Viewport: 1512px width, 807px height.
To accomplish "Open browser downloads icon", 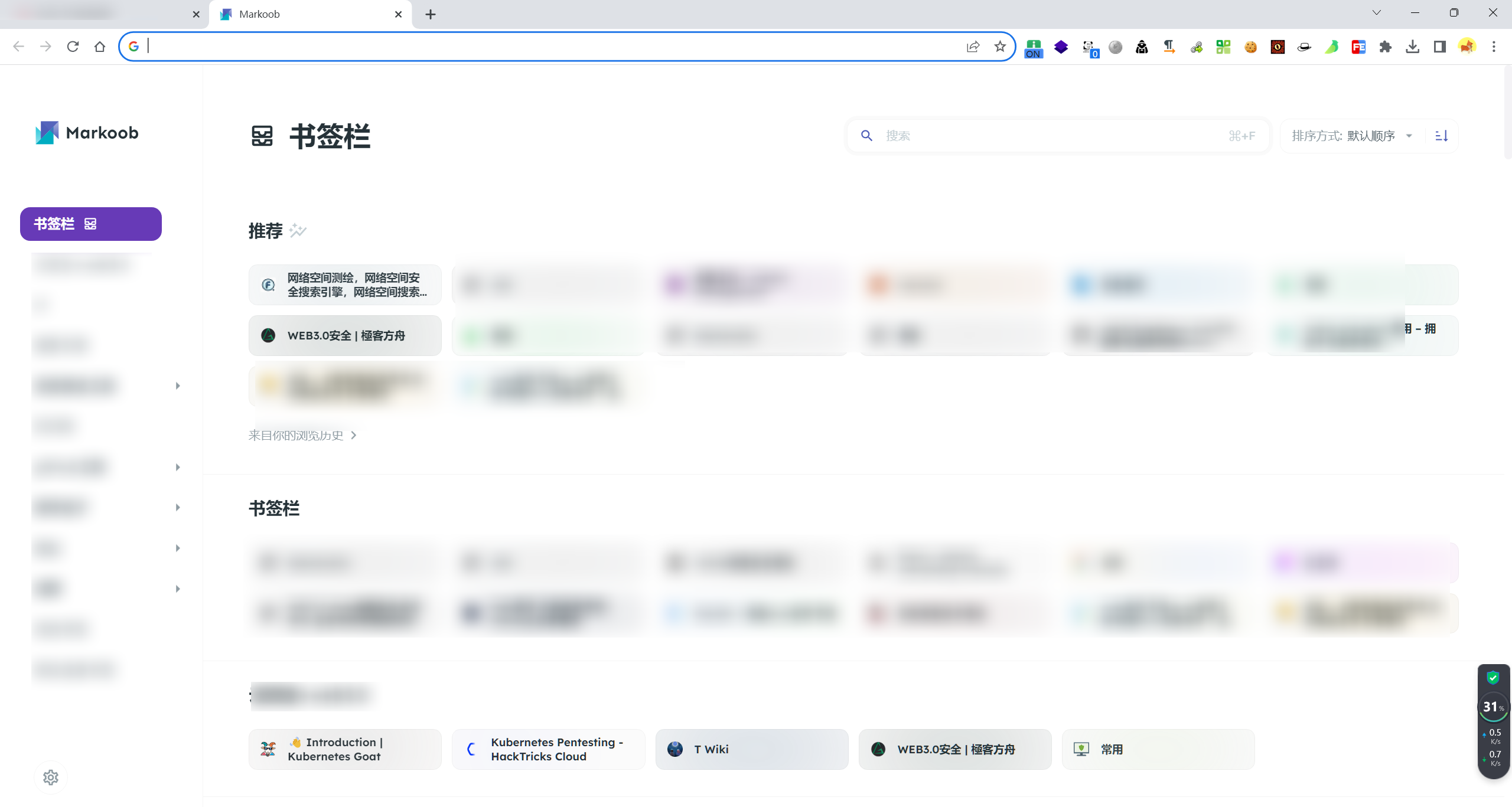I will [x=1412, y=47].
